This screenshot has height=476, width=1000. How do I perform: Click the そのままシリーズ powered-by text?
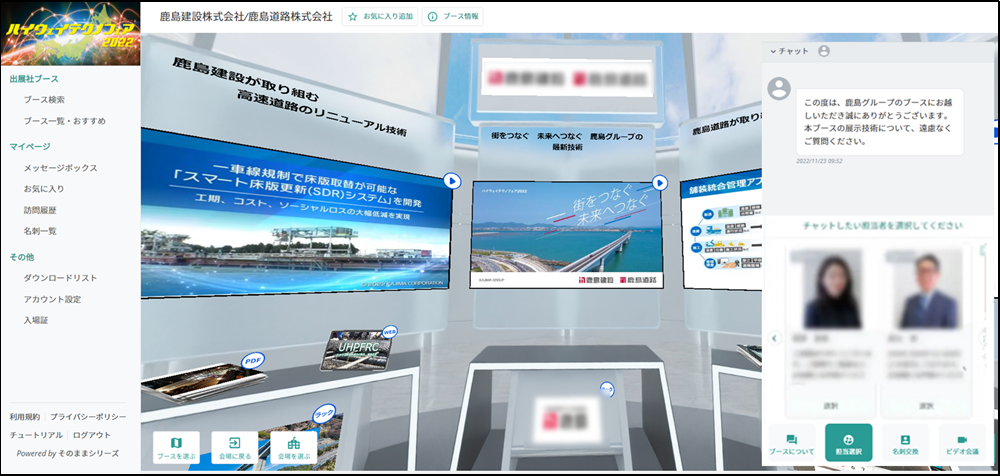click(x=88, y=454)
